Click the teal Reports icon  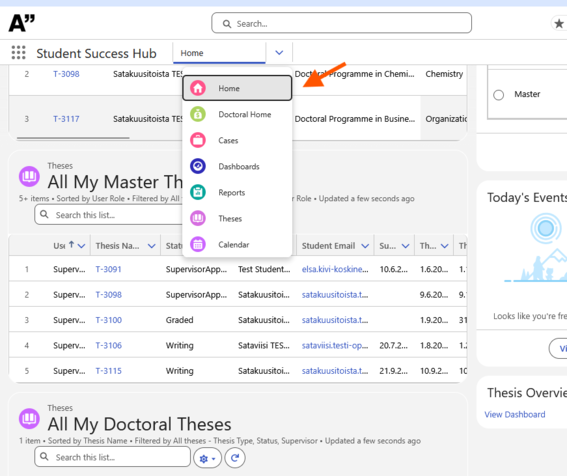(x=198, y=192)
